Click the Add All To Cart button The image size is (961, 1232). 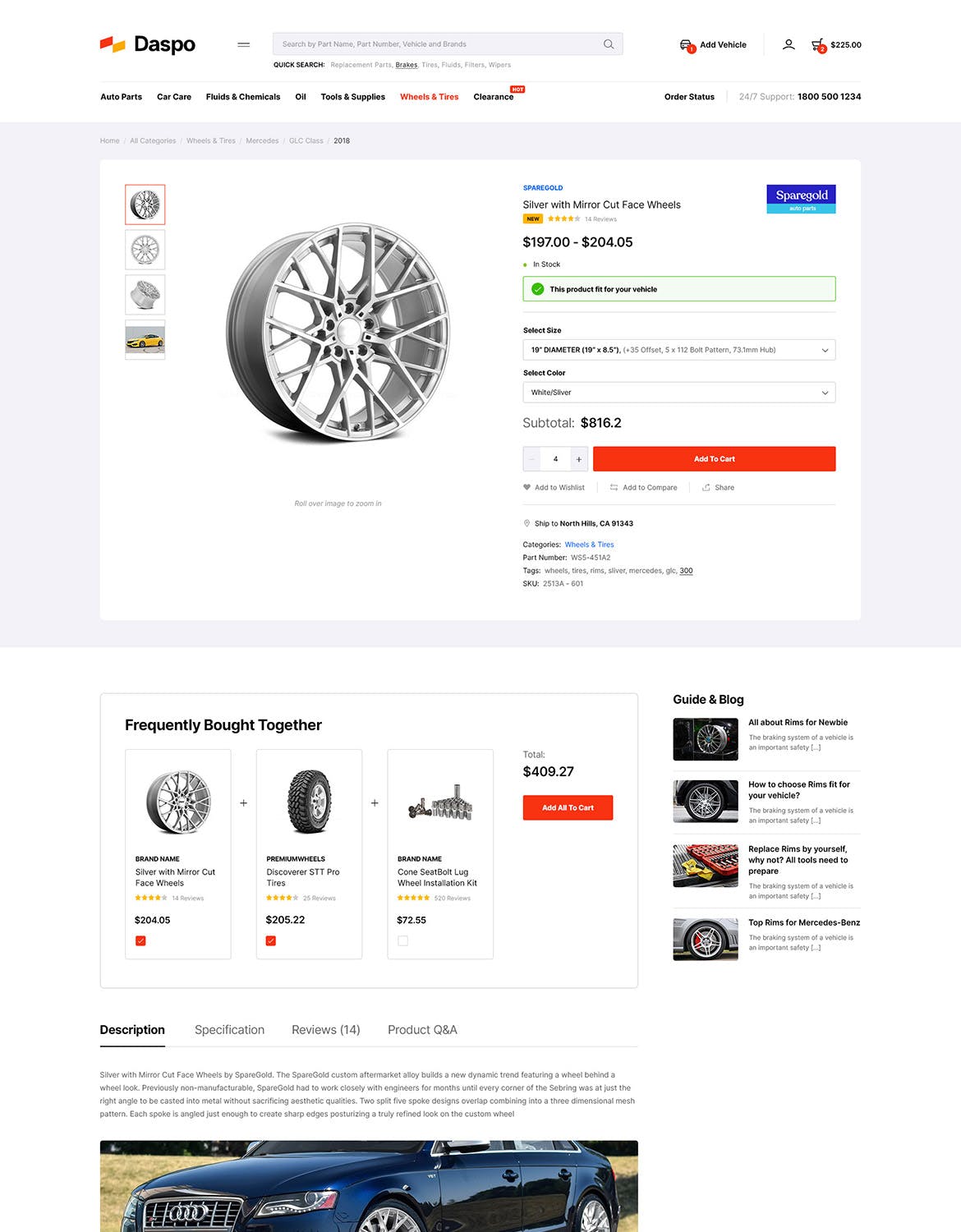click(x=568, y=807)
